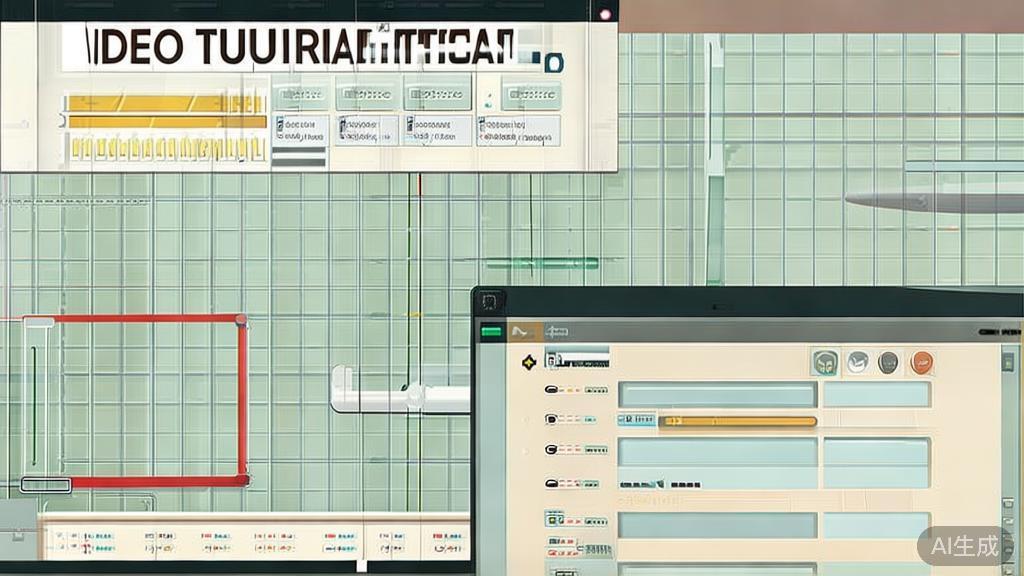Click the small window icon in the dialog corner

(486, 300)
